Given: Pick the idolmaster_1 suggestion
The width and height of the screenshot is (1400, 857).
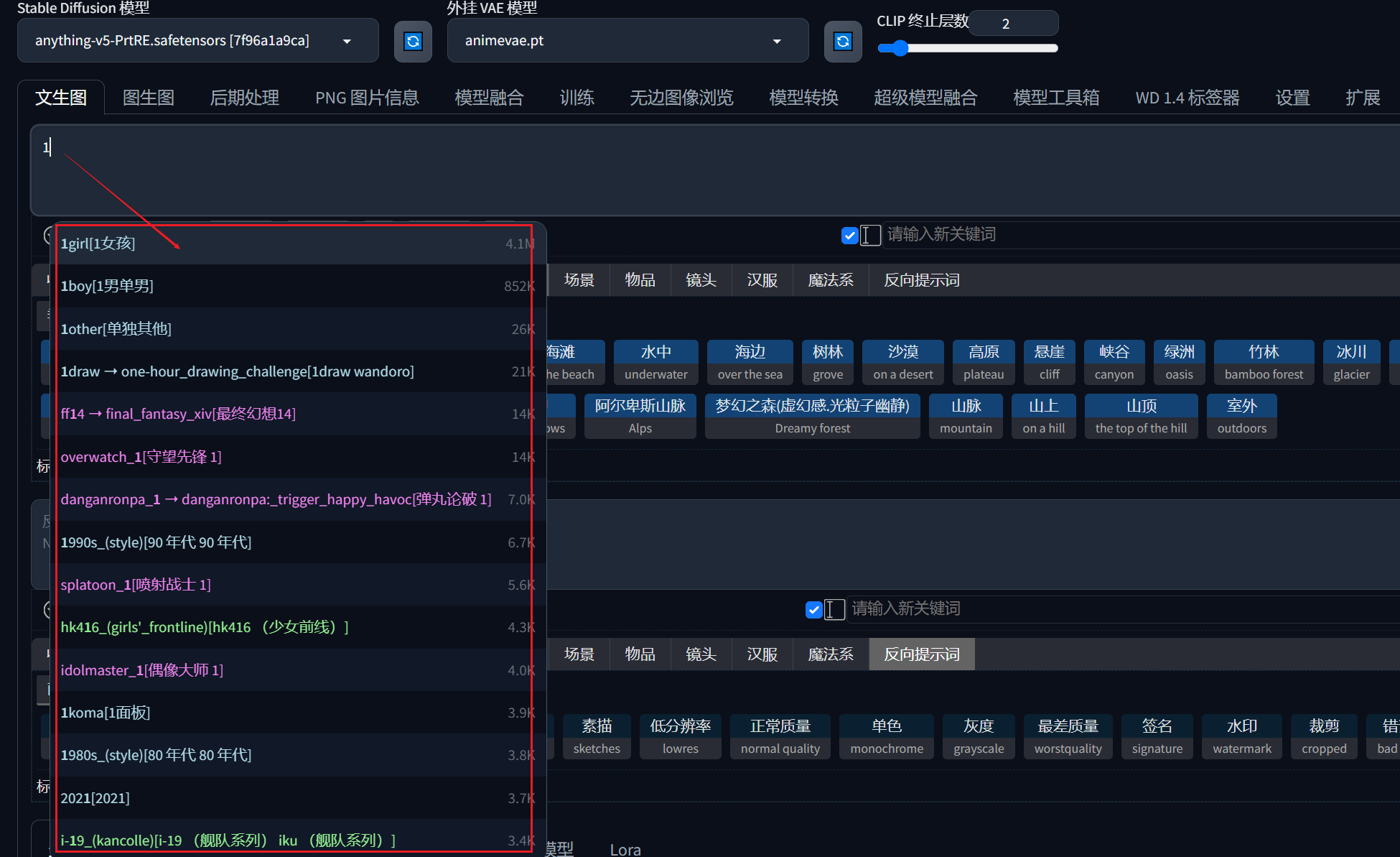Looking at the screenshot, I should click(x=298, y=670).
